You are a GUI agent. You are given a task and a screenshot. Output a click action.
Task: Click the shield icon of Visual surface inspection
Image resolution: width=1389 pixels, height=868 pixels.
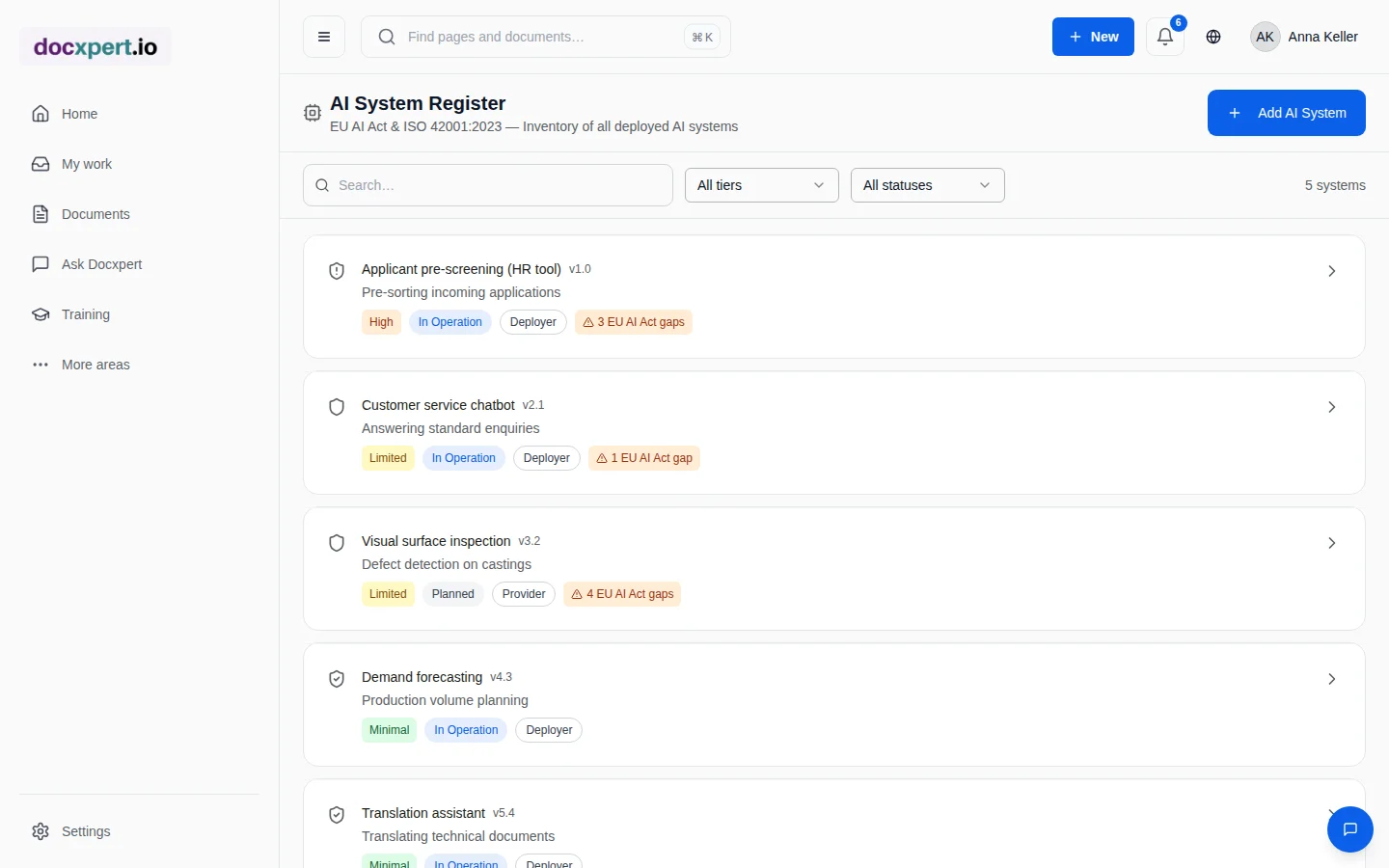tap(337, 543)
